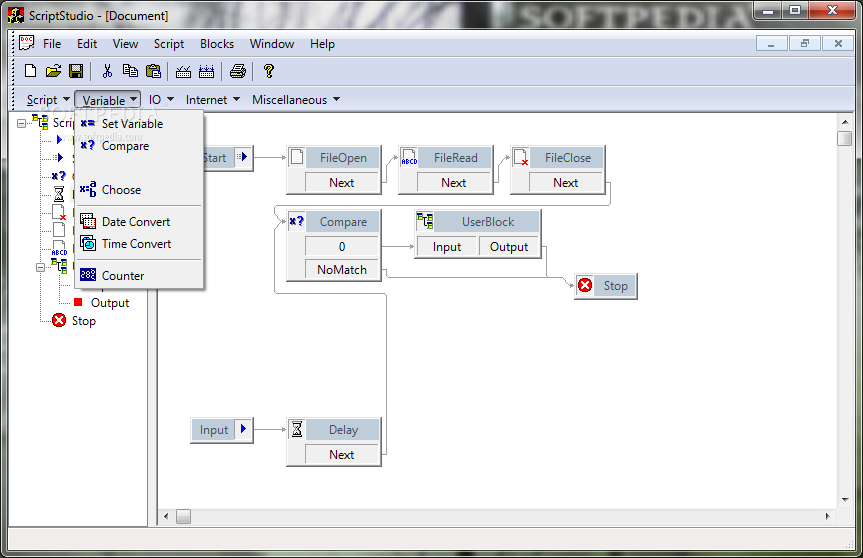Click the Paste clipboard icon
The image size is (863, 558).
coord(153,71)
